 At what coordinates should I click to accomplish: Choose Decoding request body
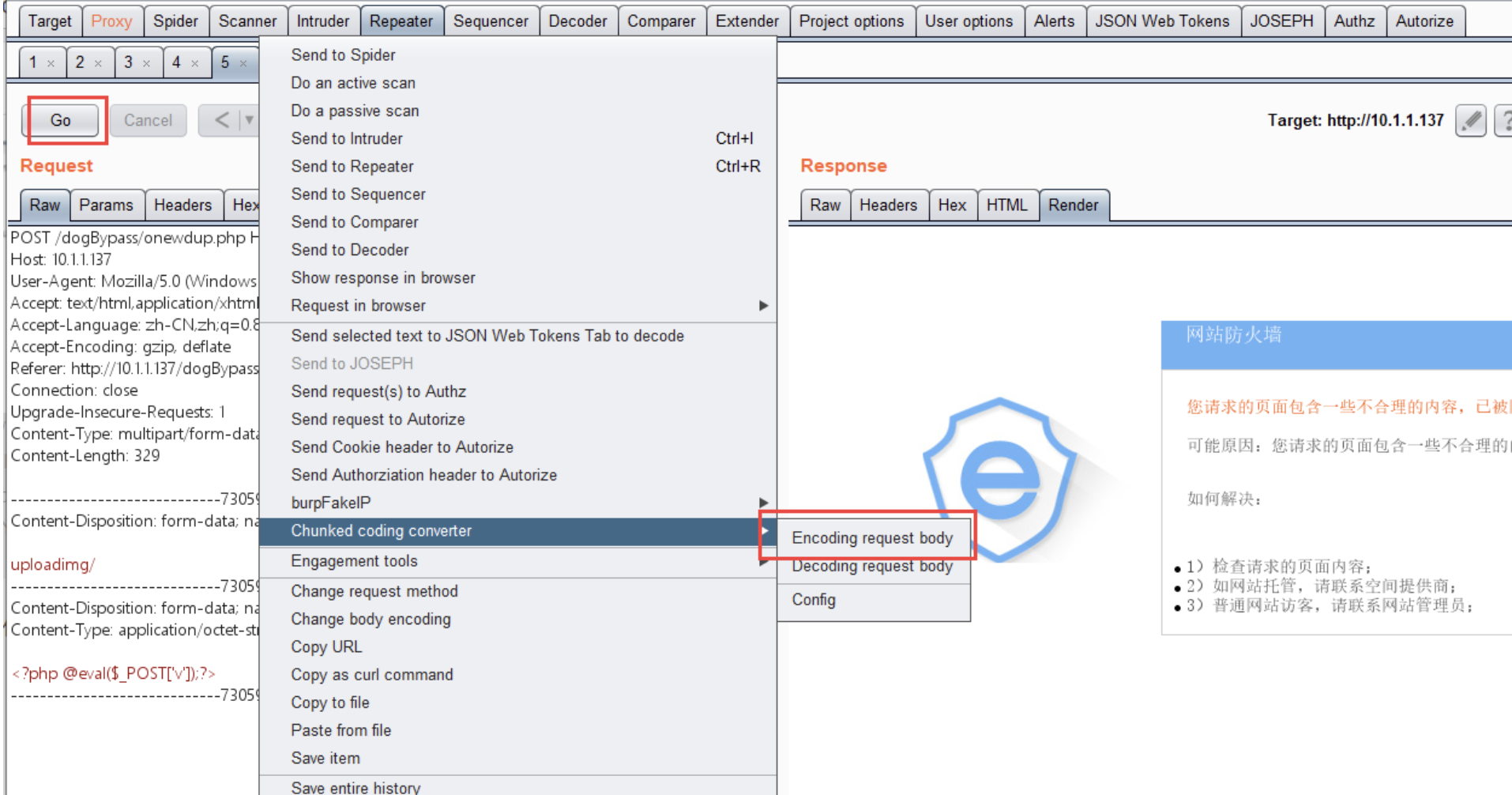click(874, 566)
